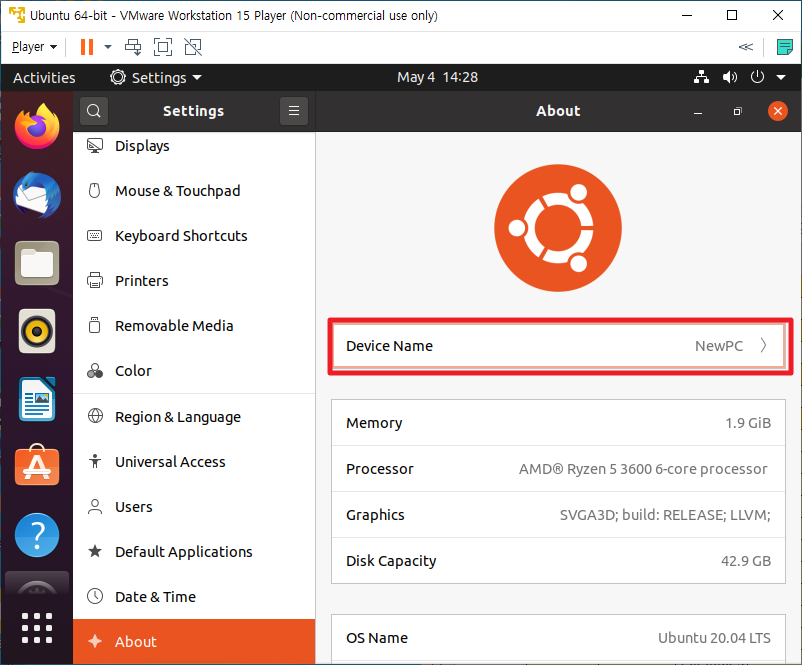Click the Settings search magnifier button
The image size is (802, 665).
(x=94, y=110)
